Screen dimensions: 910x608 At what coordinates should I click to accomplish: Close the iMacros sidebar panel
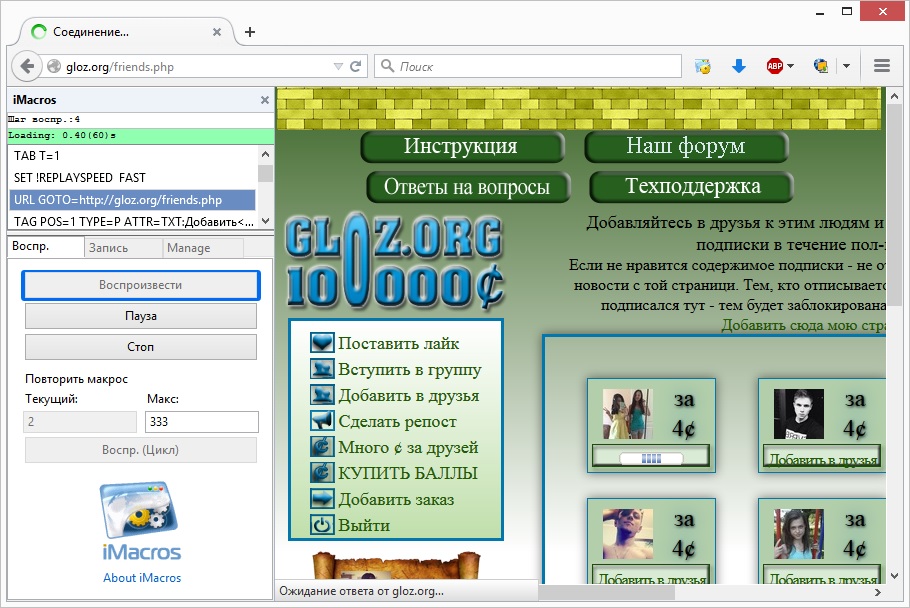coord(265,100)
